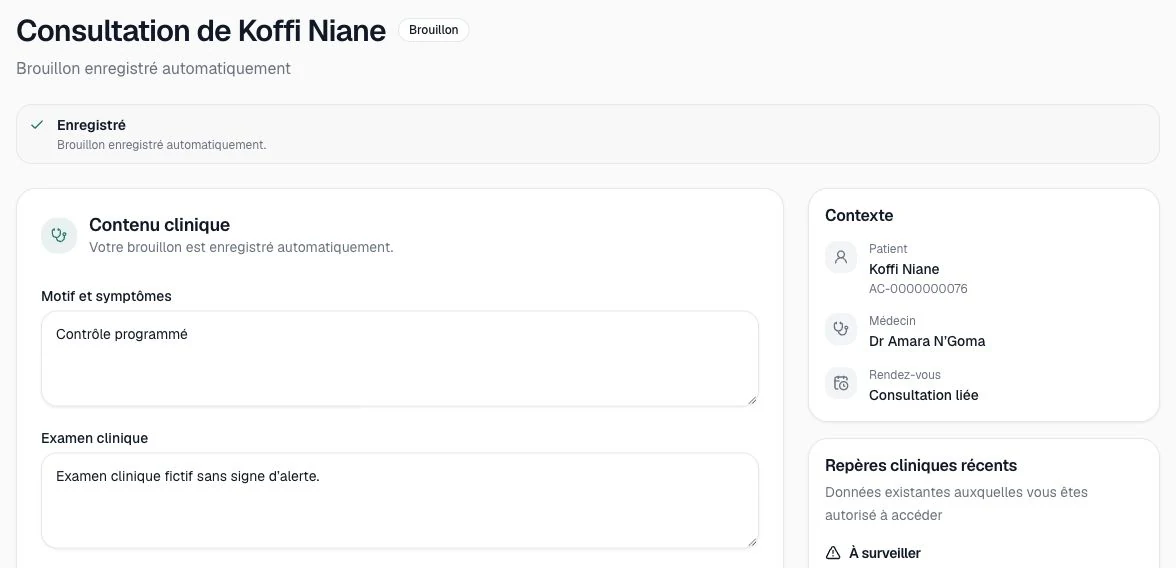Click the Contexte card heading
The image size is (1176, 568).
pos(859,215)
